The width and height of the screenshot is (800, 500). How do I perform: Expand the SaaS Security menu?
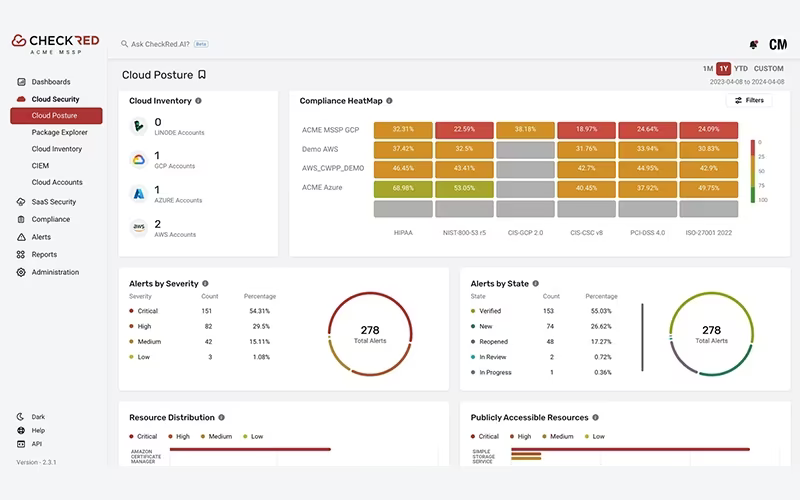click(54, 202)
